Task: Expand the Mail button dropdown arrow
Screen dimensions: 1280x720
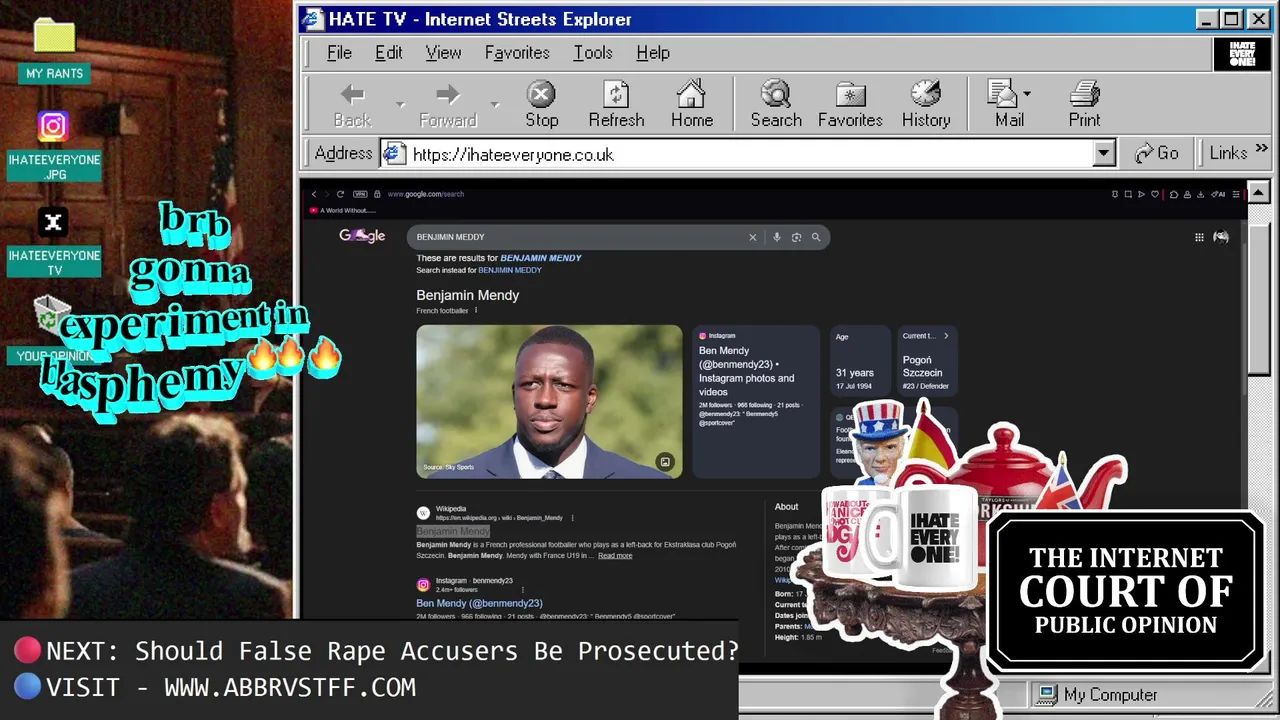Action: (x=1027, y=93)
